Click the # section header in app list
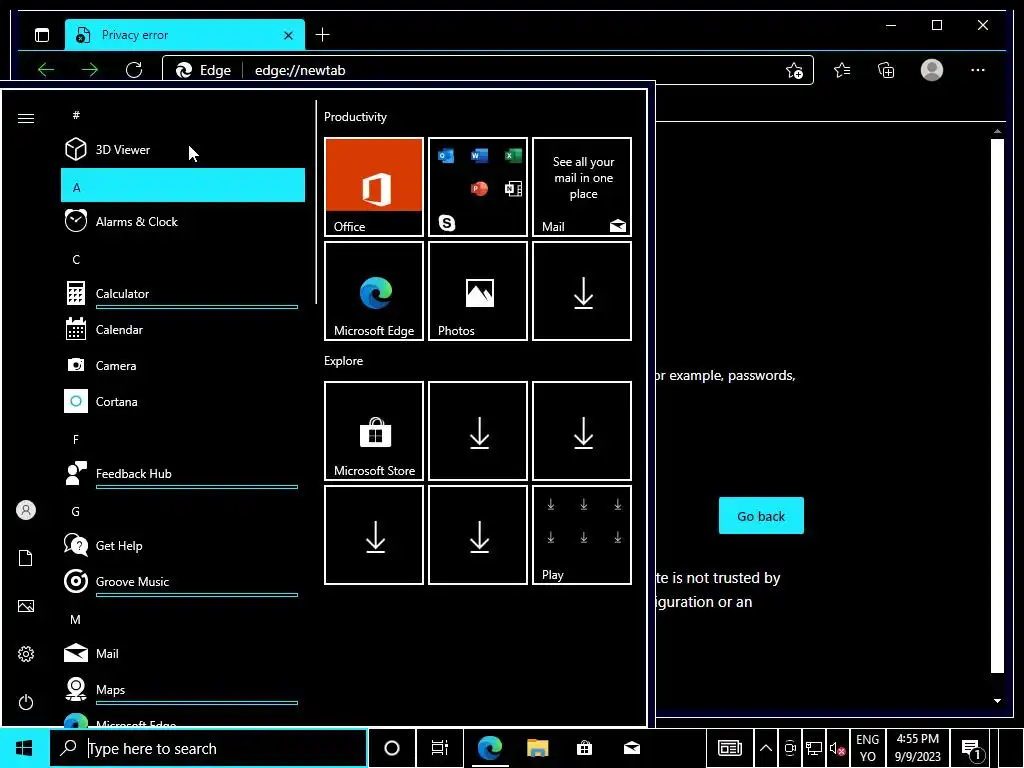Image resolution: width=1024 pixels, height=768 pixels. click(183, 114)
